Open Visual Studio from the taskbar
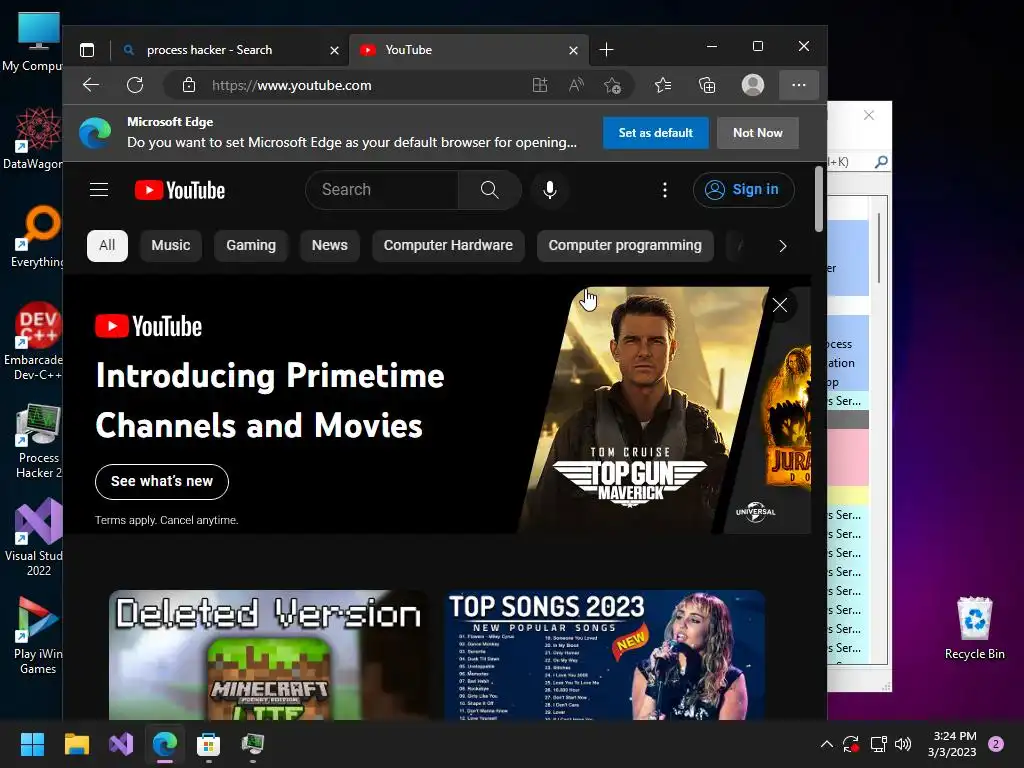Screen dimensions: 1024x768 121,744
